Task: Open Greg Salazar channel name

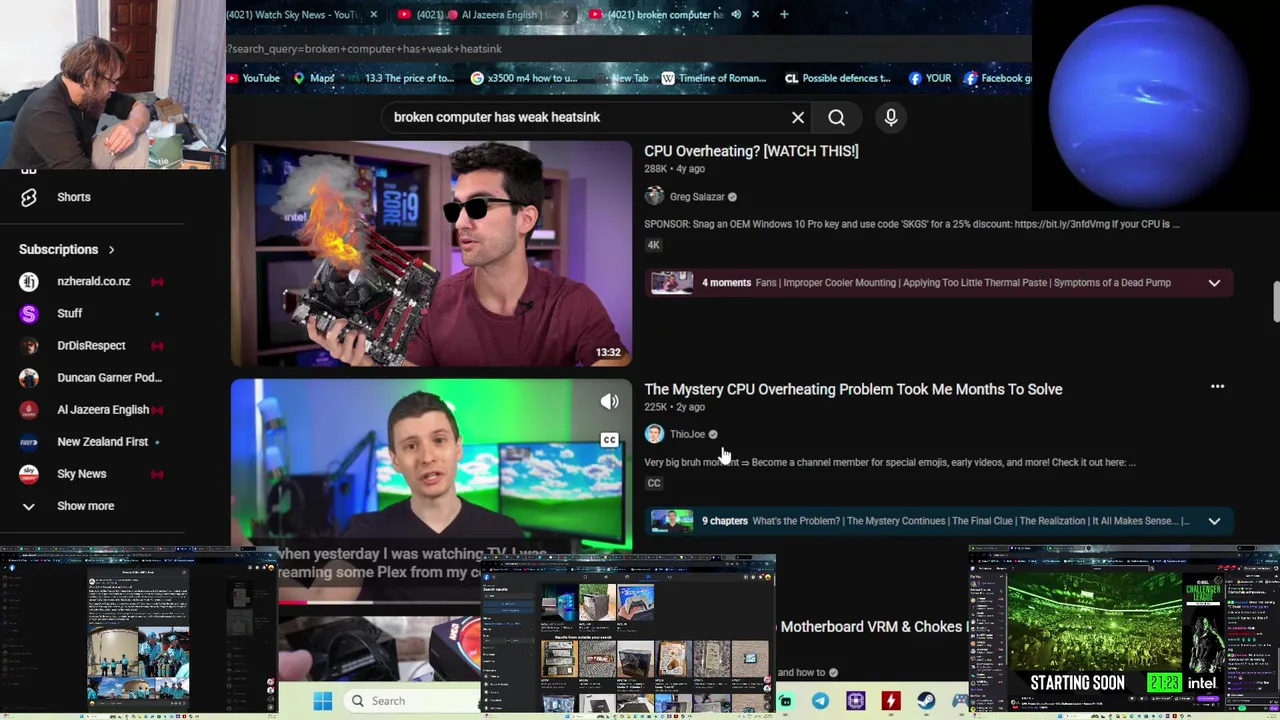Action: pyautogui.click(x=697, y=197)
